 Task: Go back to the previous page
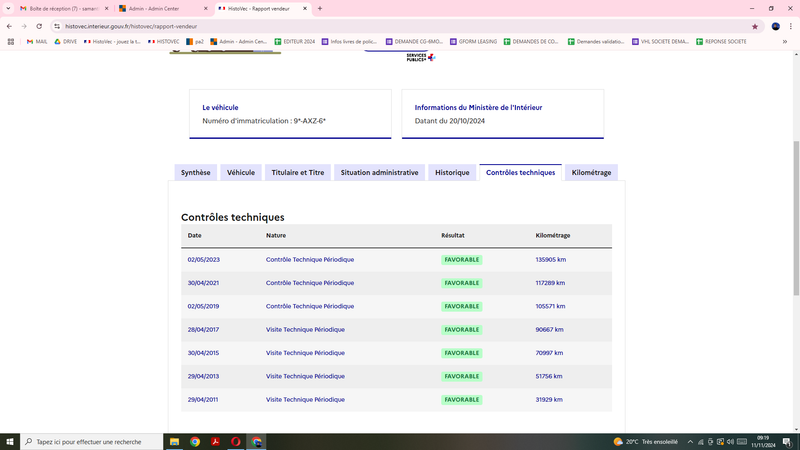coord(9,26)
